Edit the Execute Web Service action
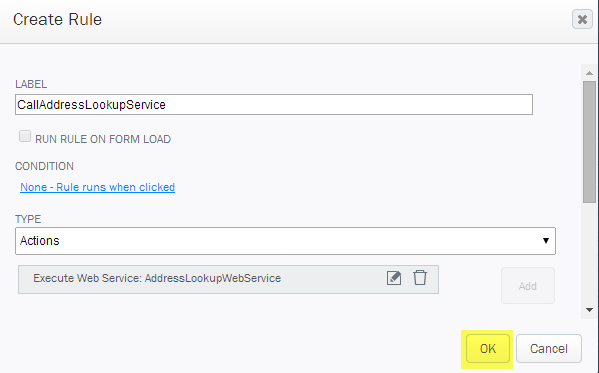This screenshot has height=373, width=599. tap(394, 278)
